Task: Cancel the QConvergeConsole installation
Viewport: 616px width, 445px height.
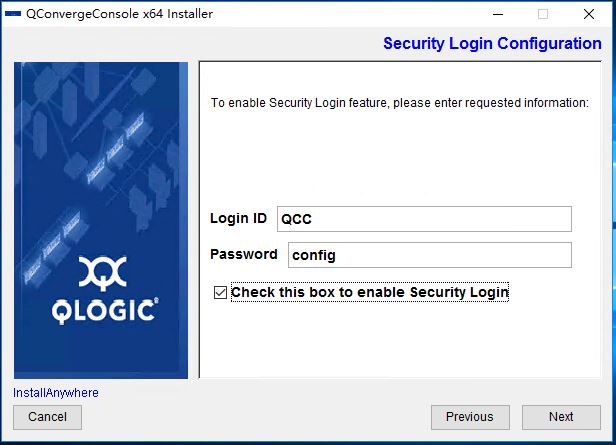Action: click(x=48, y=417)
